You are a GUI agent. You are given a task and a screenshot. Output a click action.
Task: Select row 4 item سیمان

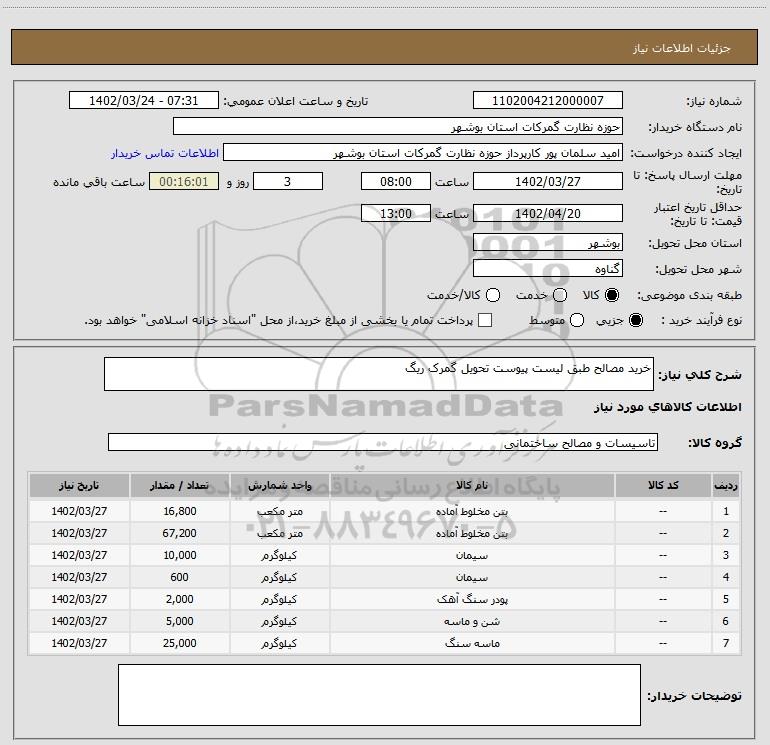(x=472, y=578)
